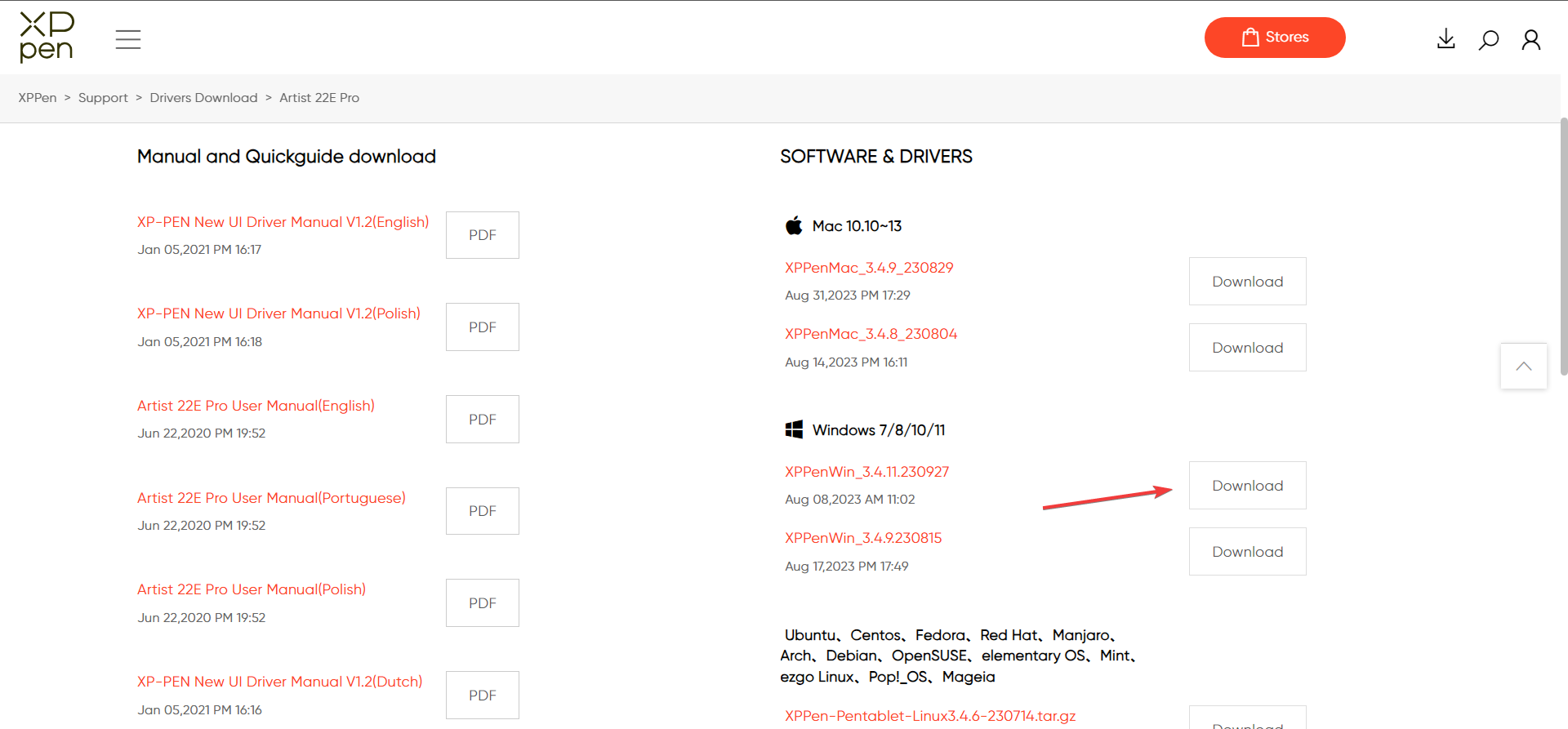Image resolution: width=1568 pixels, height=729 pixels.
Task: Download XPPenMac_3.4.9_230829 driver
Action: (x=1247, y=282)
